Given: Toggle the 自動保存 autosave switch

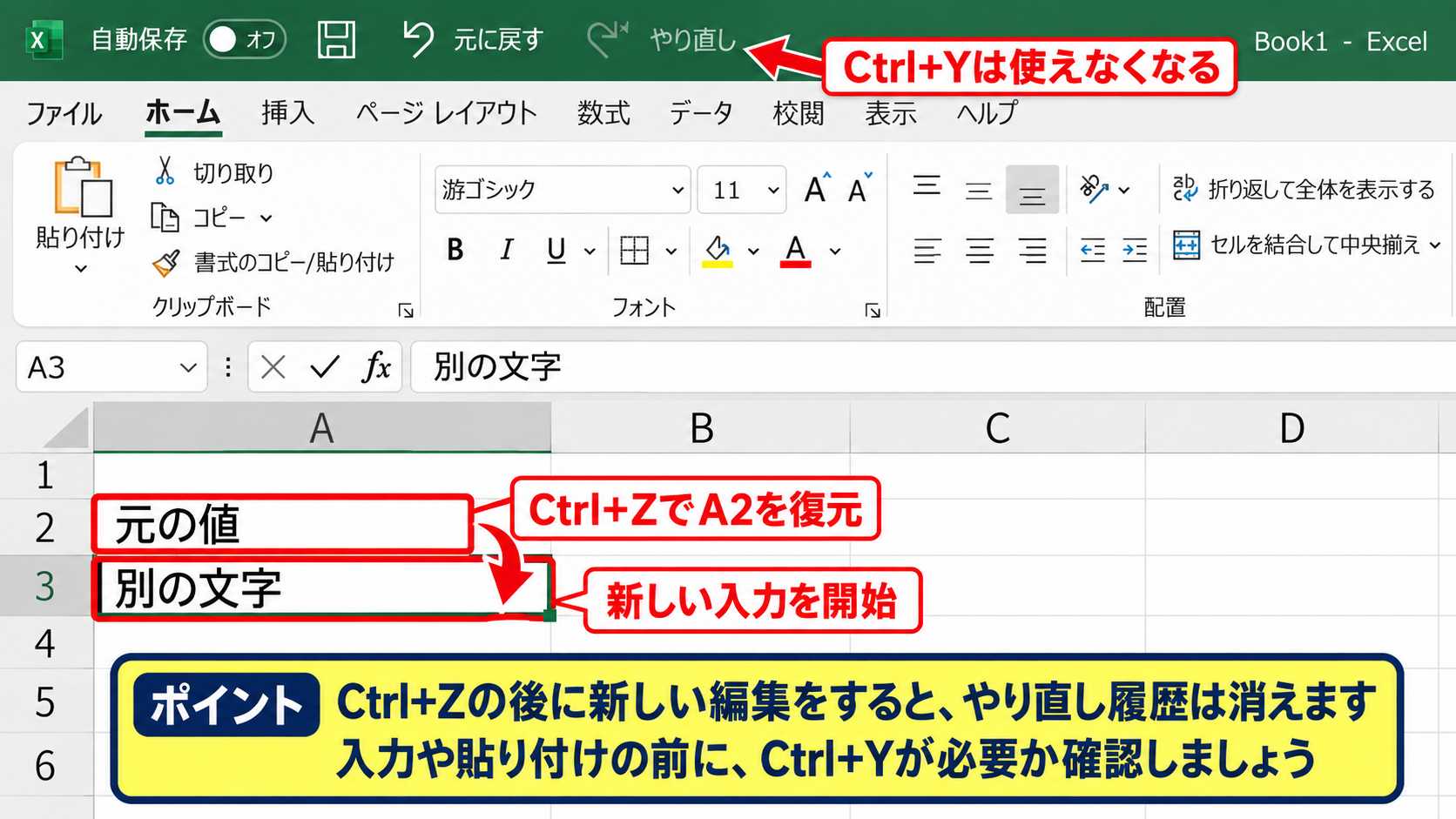Looking at the screenshot, I should point(245,39).
